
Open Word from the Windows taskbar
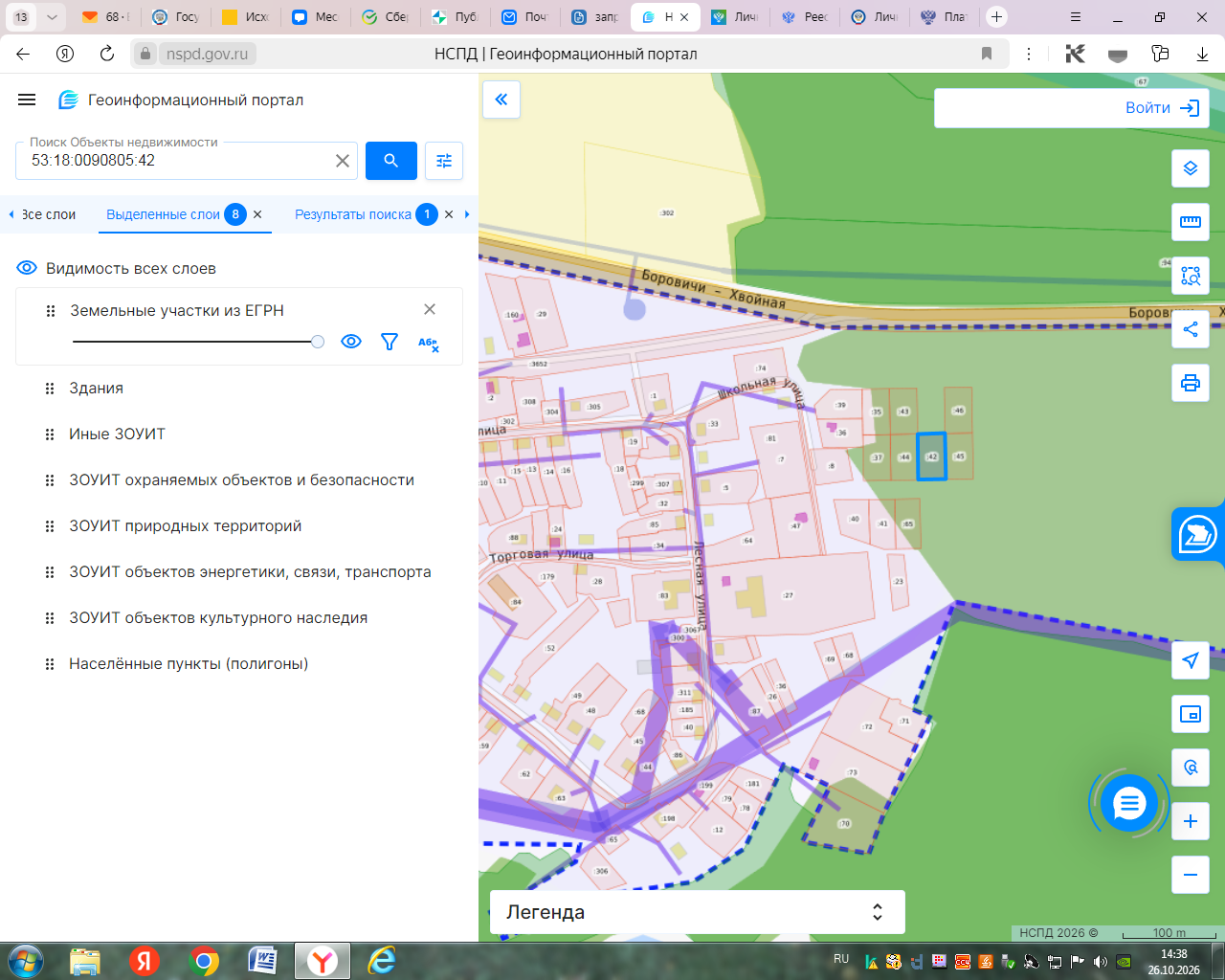pos(263,960)
